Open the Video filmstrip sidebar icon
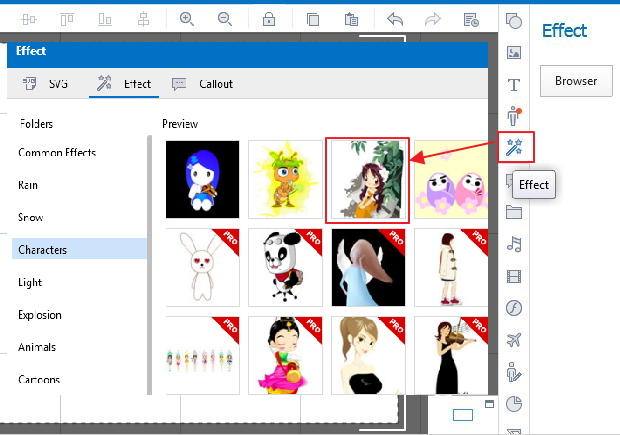620x435 pixels. 514,276
